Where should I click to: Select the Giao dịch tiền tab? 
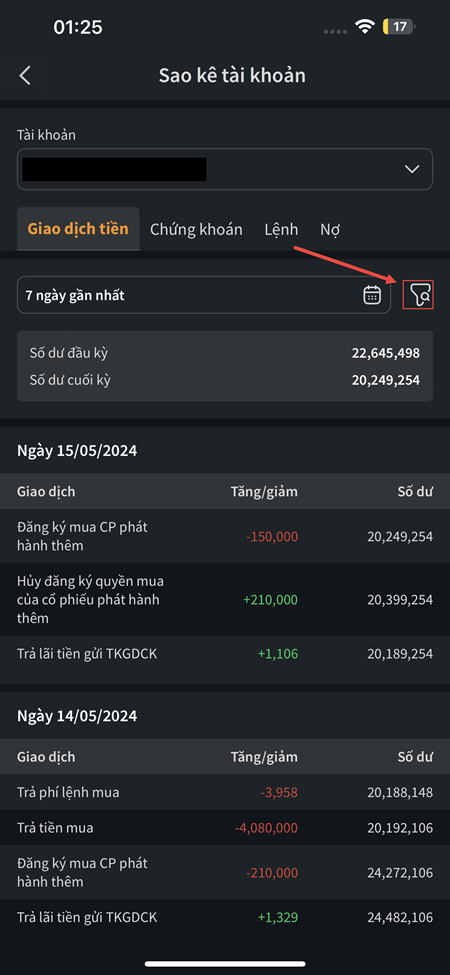tap(78, 229)
